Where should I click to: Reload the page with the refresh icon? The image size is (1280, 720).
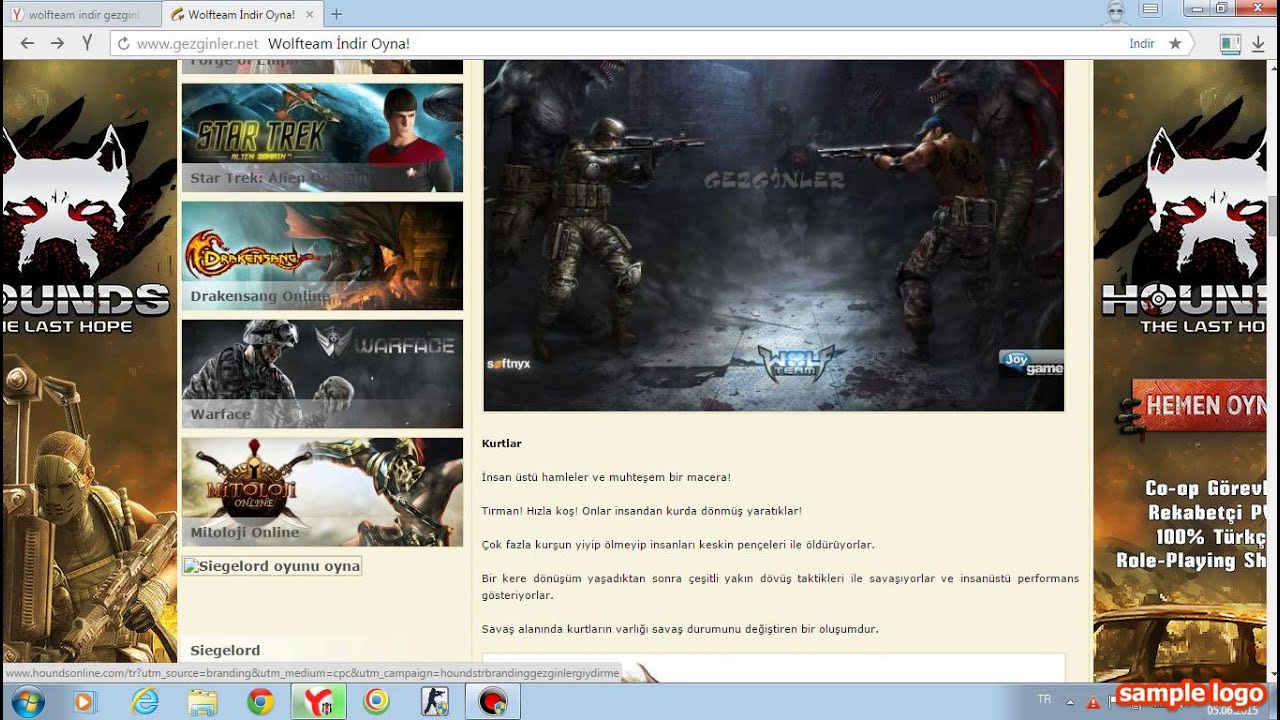pos(123,44)
